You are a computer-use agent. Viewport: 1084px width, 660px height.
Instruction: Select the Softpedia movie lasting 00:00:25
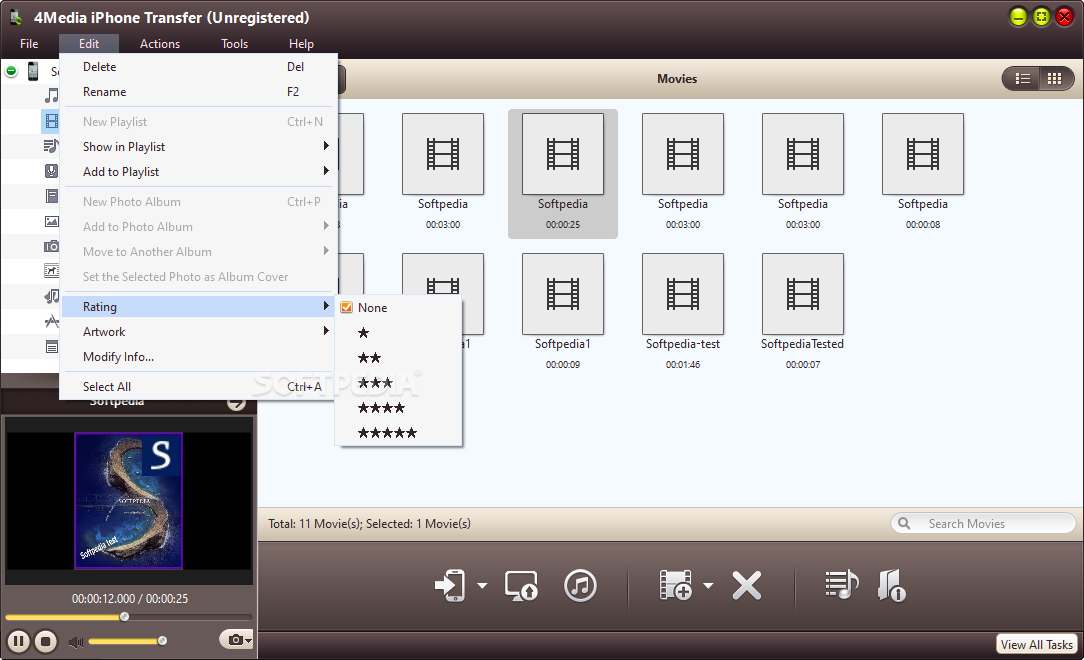point(563,173)
